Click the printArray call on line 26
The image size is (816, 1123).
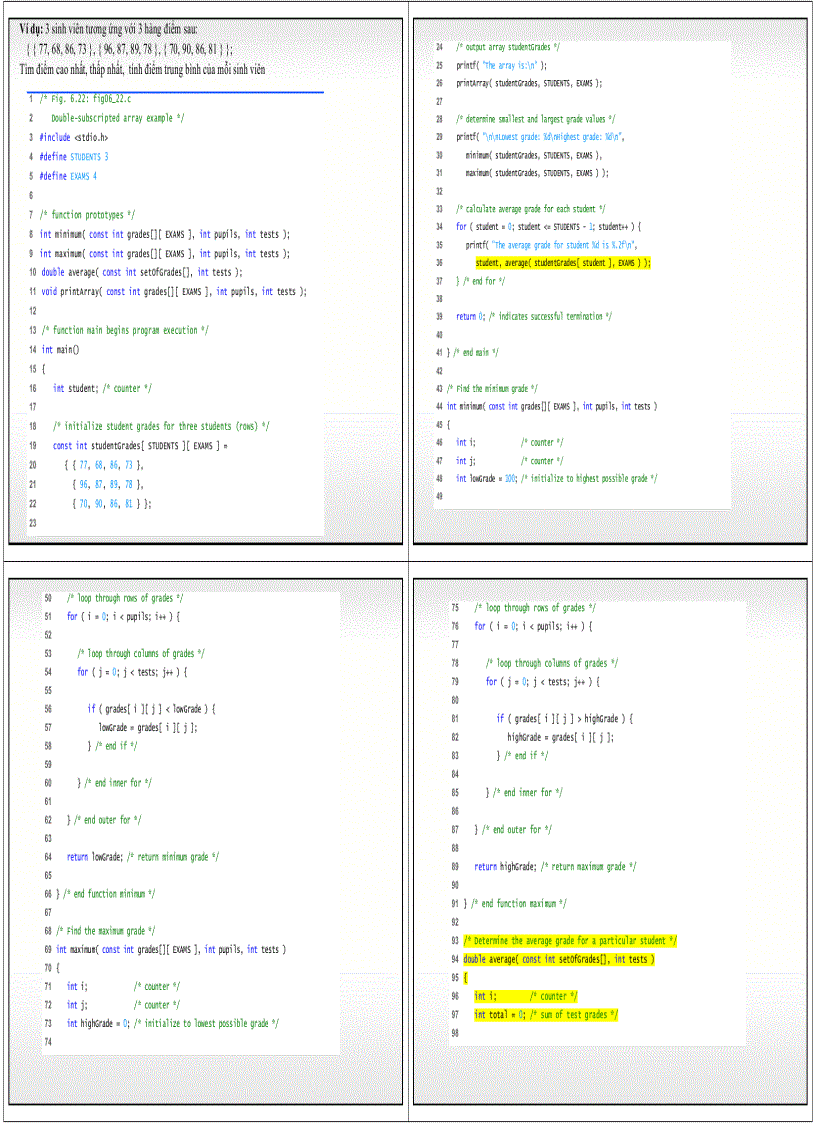(529, 84)
